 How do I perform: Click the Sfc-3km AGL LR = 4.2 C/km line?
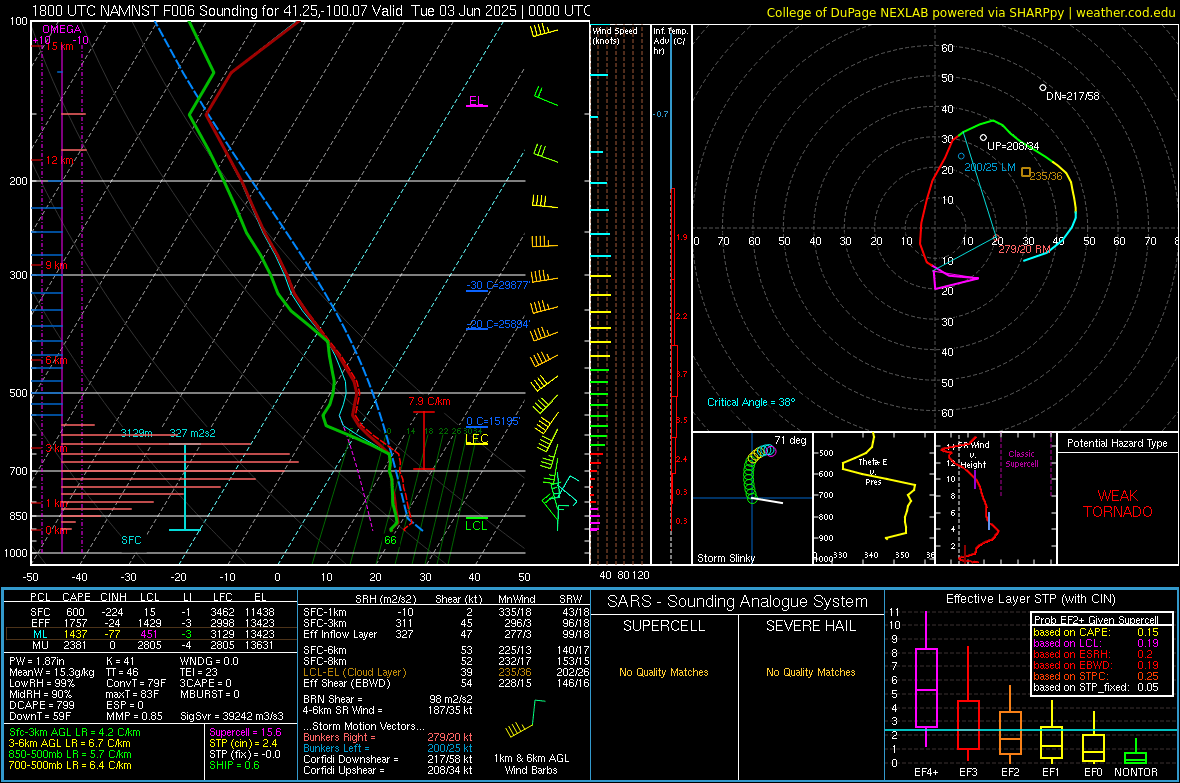(x=75, y=732)
